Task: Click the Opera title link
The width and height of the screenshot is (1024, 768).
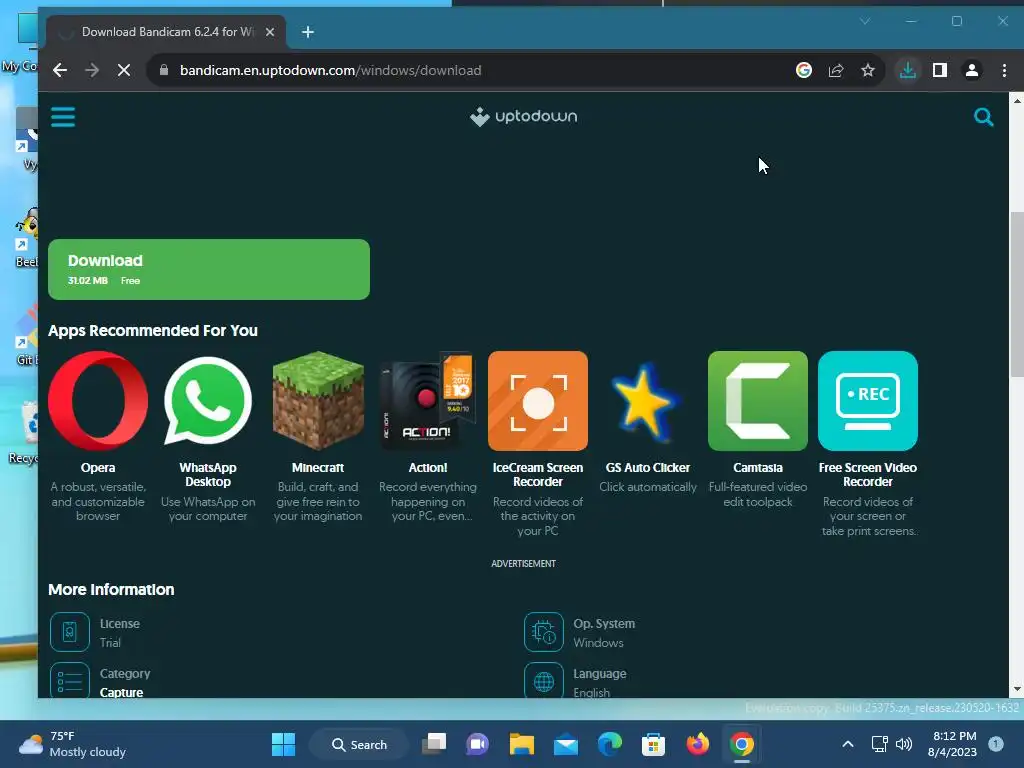Action: coord(98,468)
